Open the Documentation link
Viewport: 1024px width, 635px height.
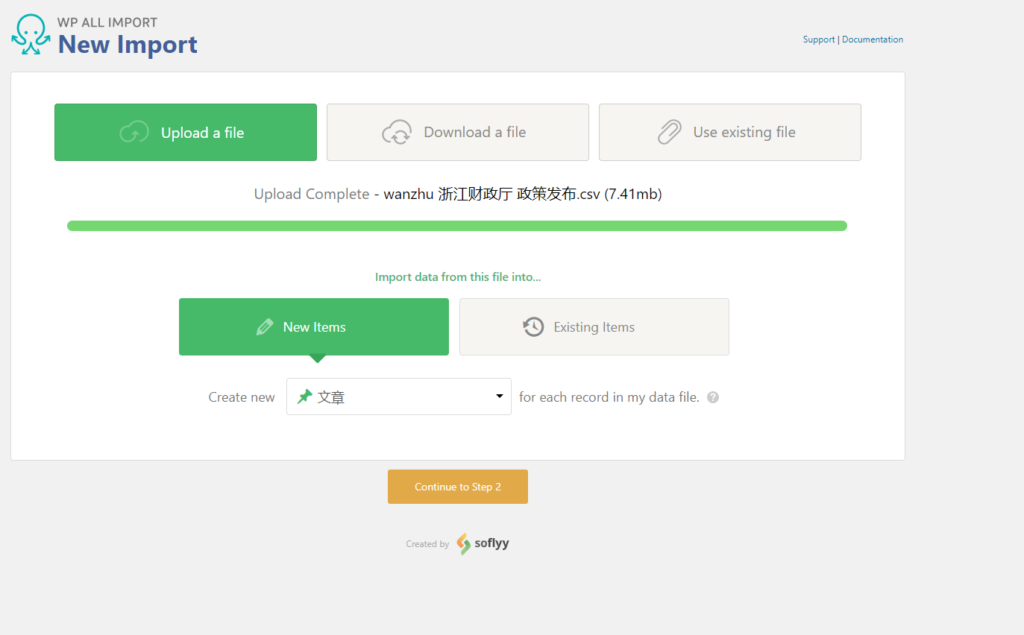point(872,40)
